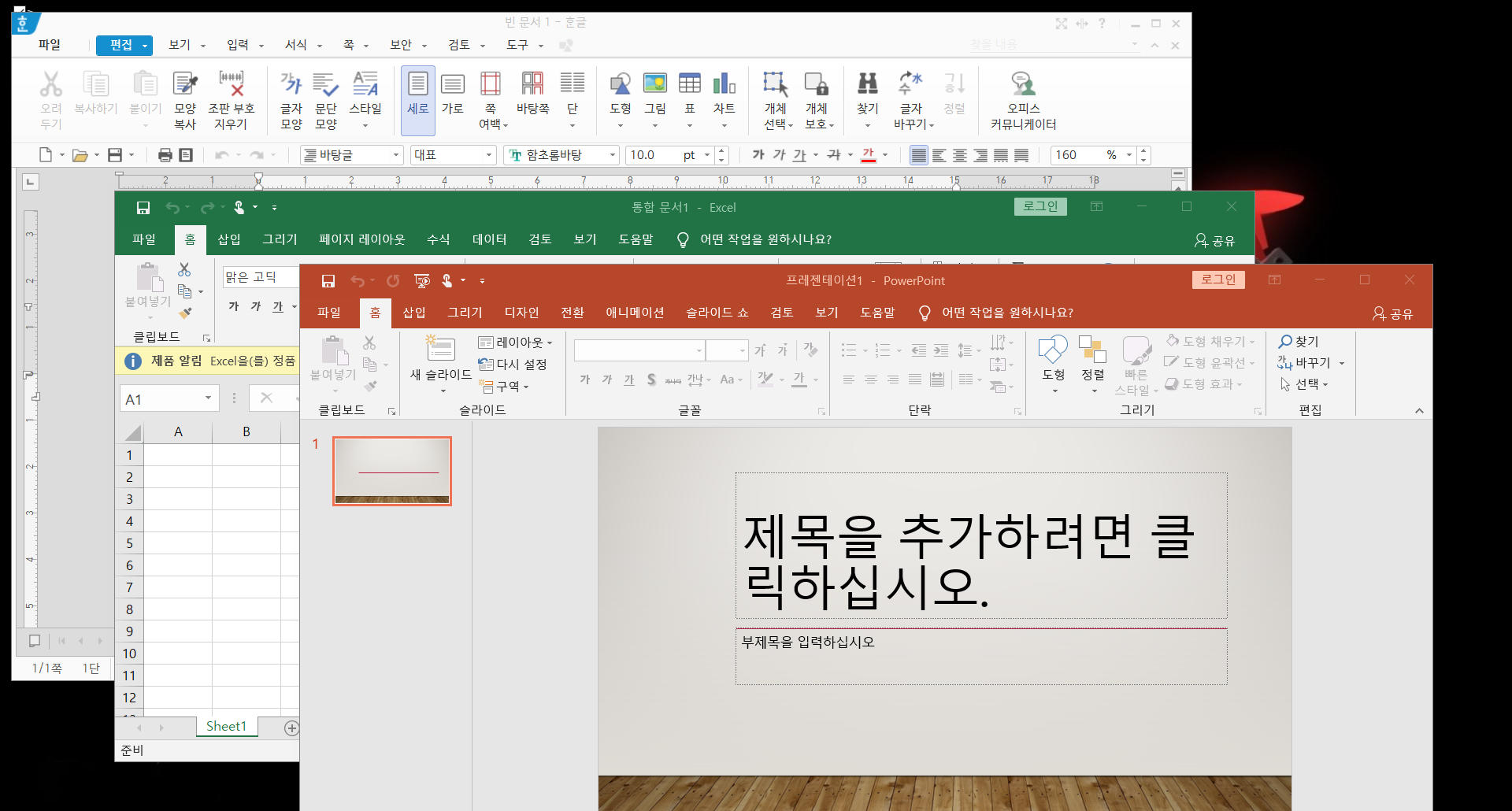Click the save icon in Excel title bar

coord(143,208)
